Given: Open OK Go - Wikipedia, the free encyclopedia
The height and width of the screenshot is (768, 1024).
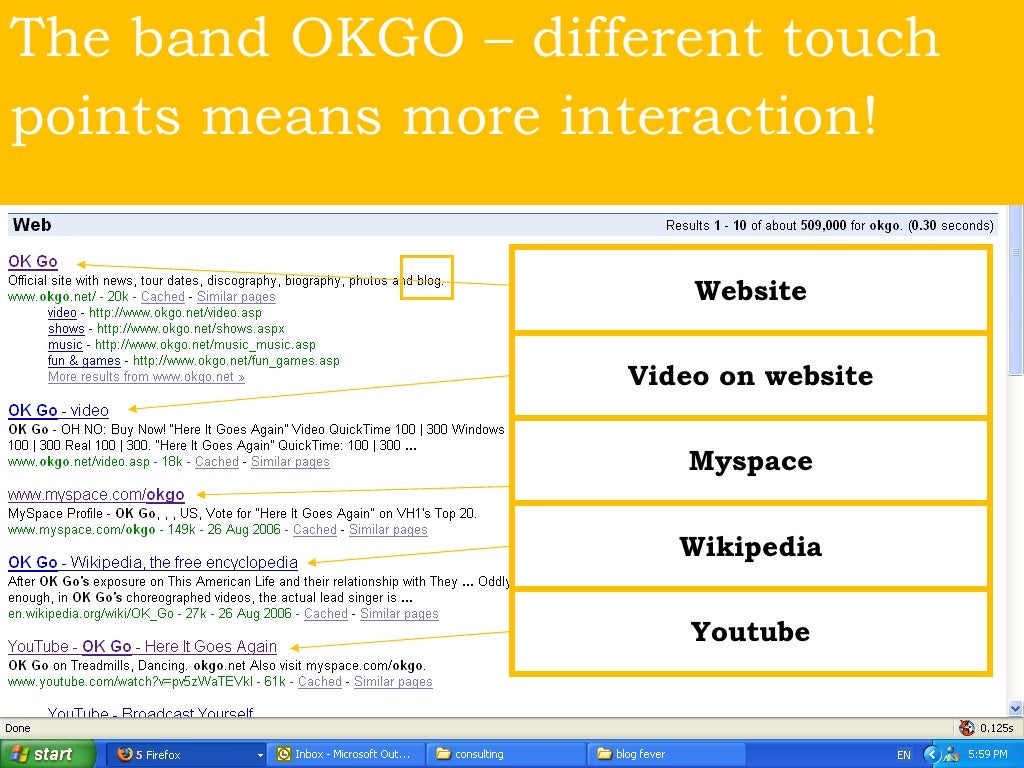Looking at the screenshot, I should [x=153, y=563].
